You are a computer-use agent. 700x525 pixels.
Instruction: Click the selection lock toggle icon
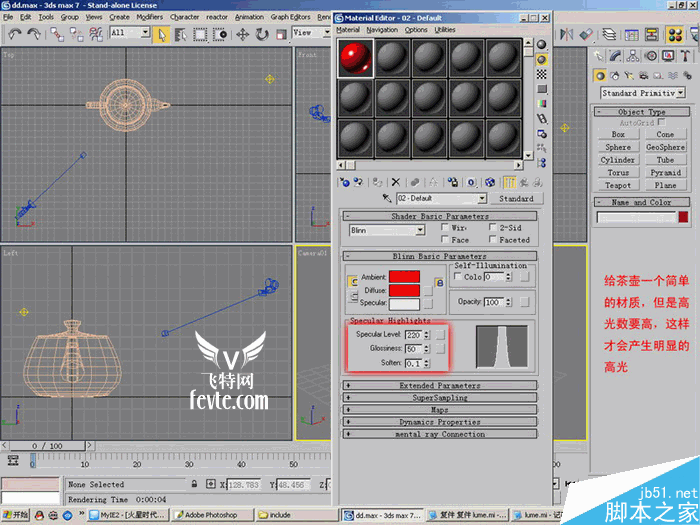[x=194, y=484]
